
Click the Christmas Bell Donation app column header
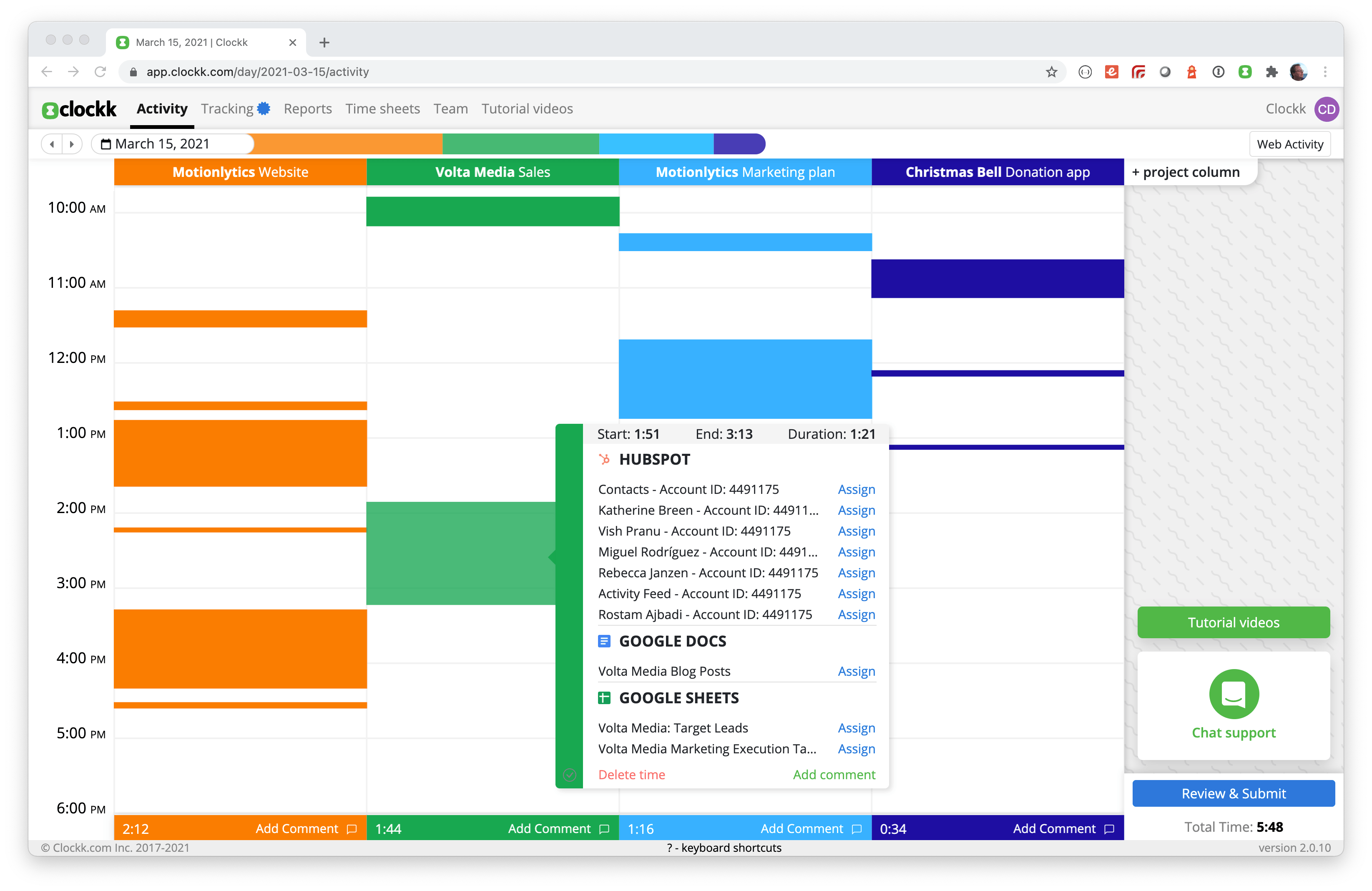tap(998, 172)
